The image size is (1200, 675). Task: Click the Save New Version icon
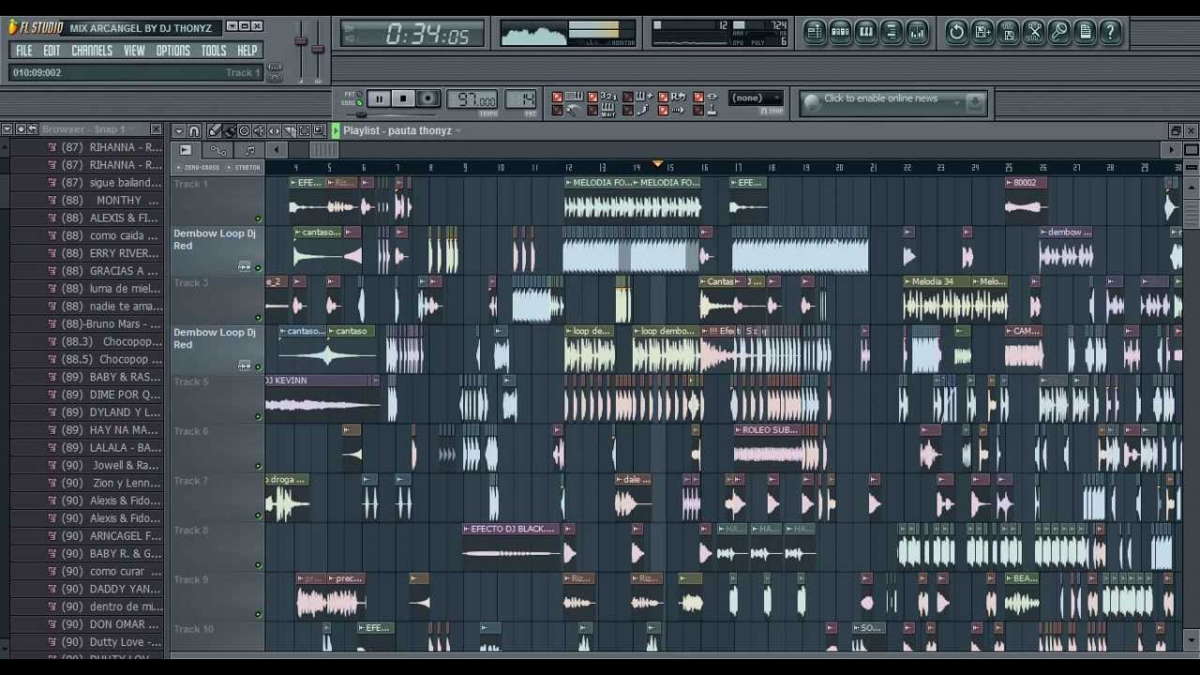pos(983,32)
